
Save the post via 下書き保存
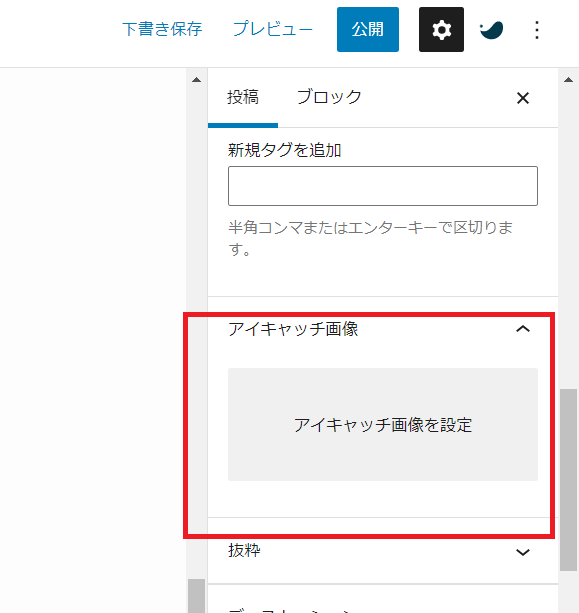point(162,29)
